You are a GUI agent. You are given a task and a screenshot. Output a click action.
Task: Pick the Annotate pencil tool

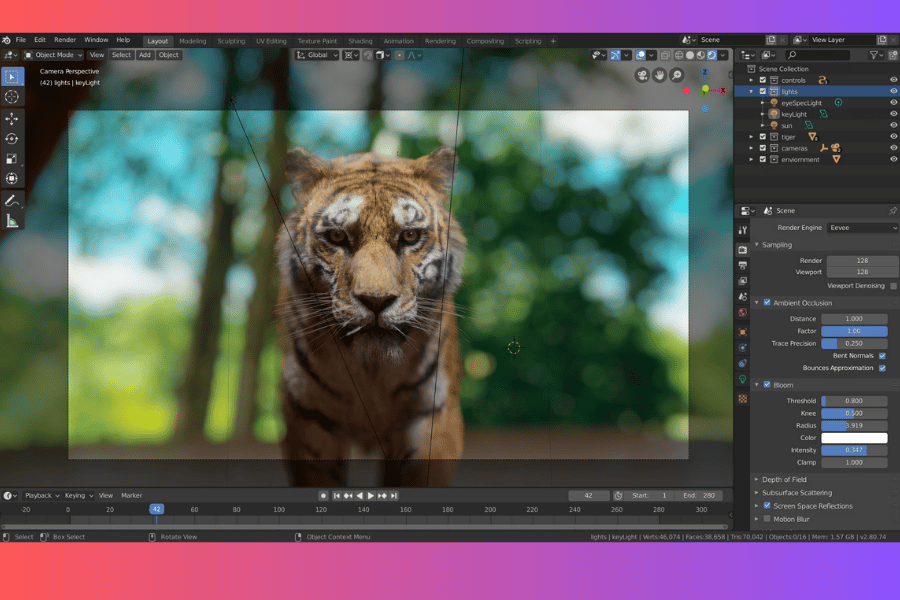coord(12,201)
